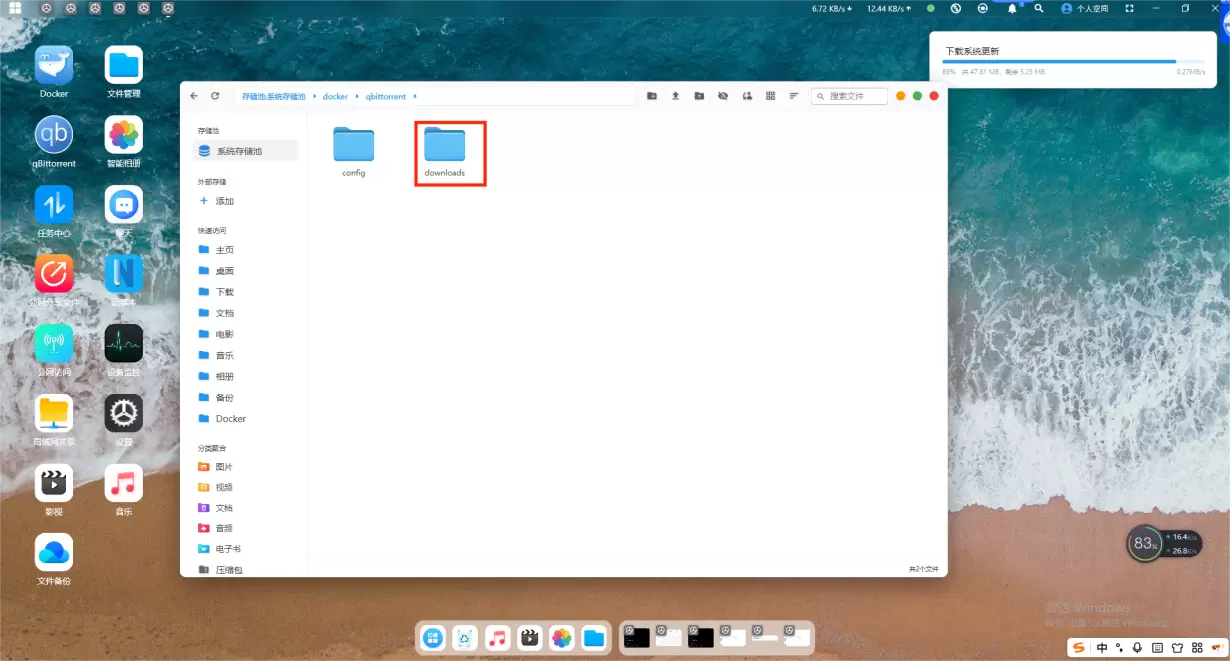Click the new folder toolbar icon
Image resolution: width=1230 pixels, height=661 pixels.
[x=652, y=96]
